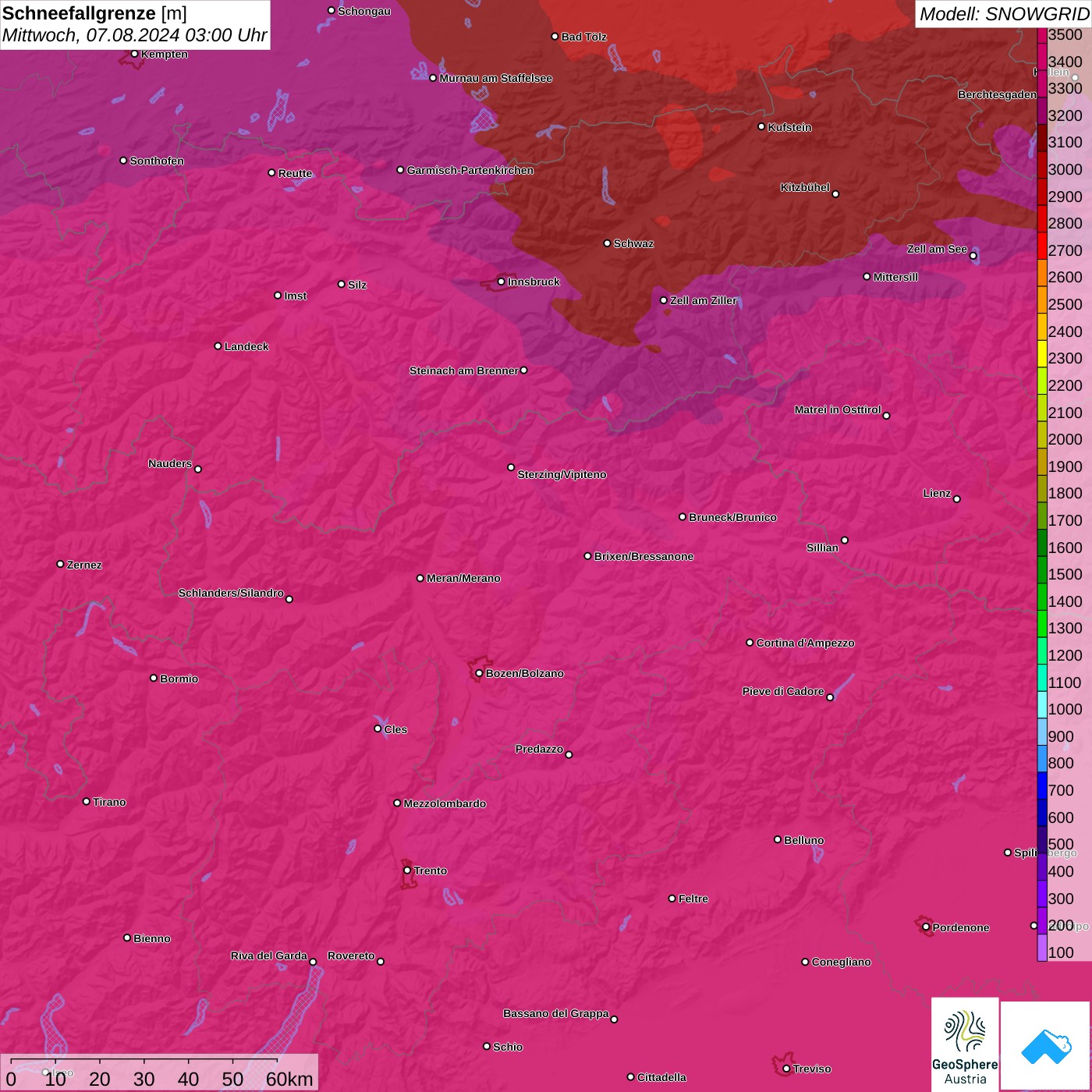The width and height of the screenshot is (1092, 1092).
Task: Click the Trento location marker dot
Action: (x=407, y=870)
